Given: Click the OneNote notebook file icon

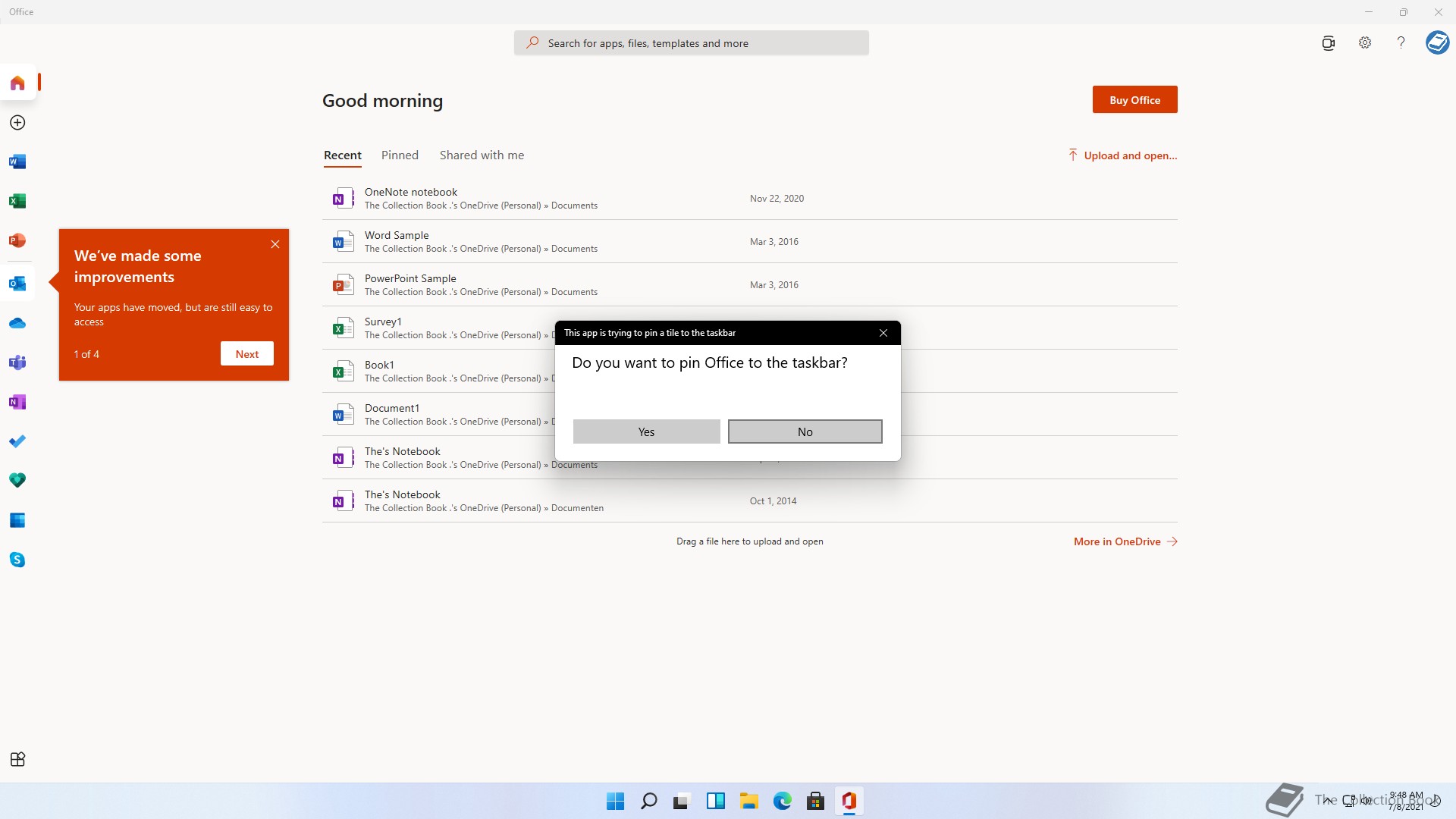Looking at the screenshot, I should pos(344,199).
